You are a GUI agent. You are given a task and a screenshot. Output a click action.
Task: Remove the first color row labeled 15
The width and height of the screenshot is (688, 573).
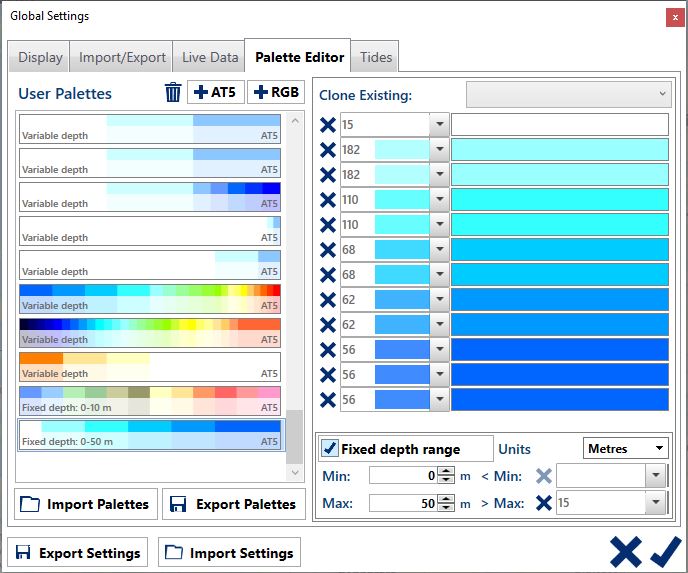pos(327,125)
